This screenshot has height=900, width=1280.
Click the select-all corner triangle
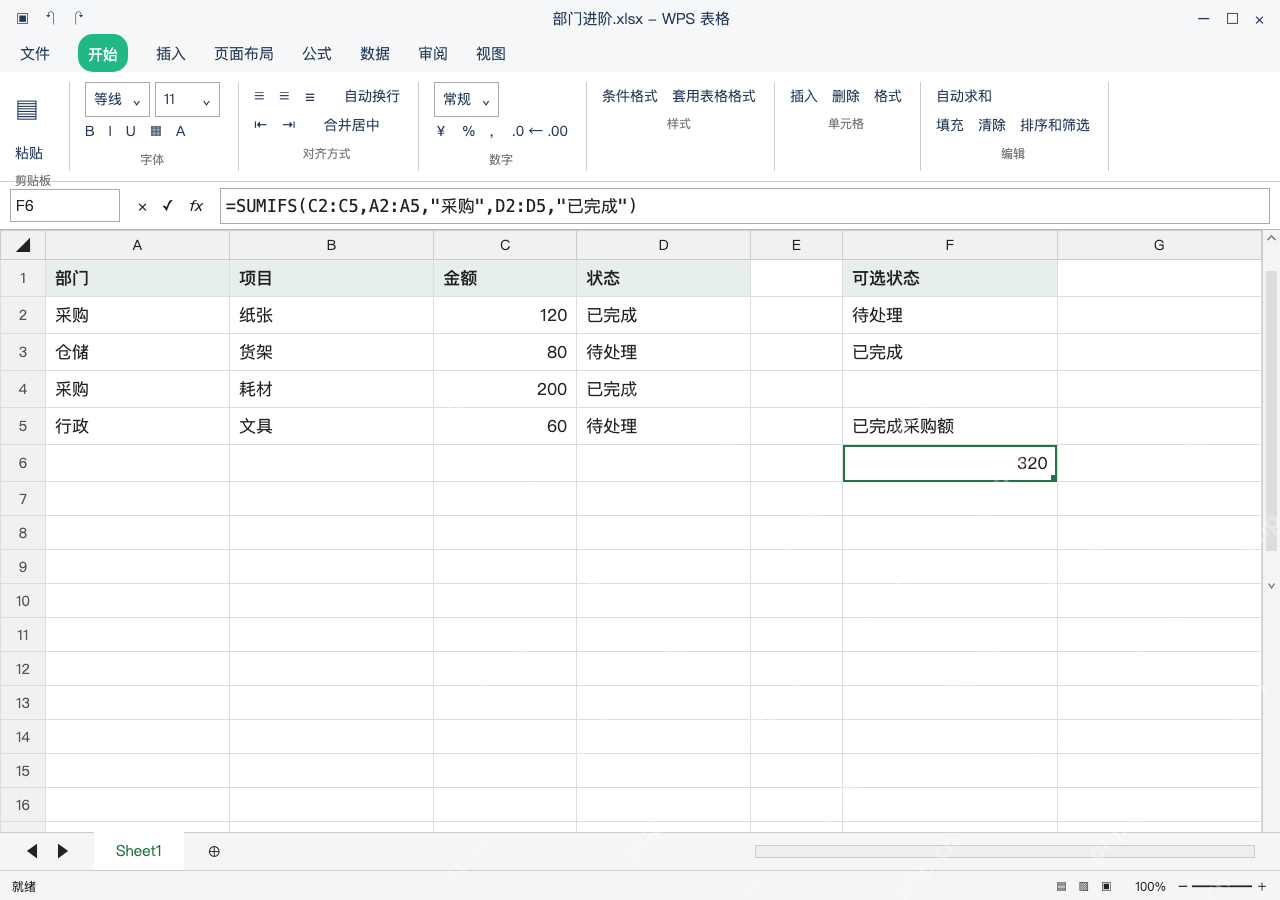click(23, 245)
